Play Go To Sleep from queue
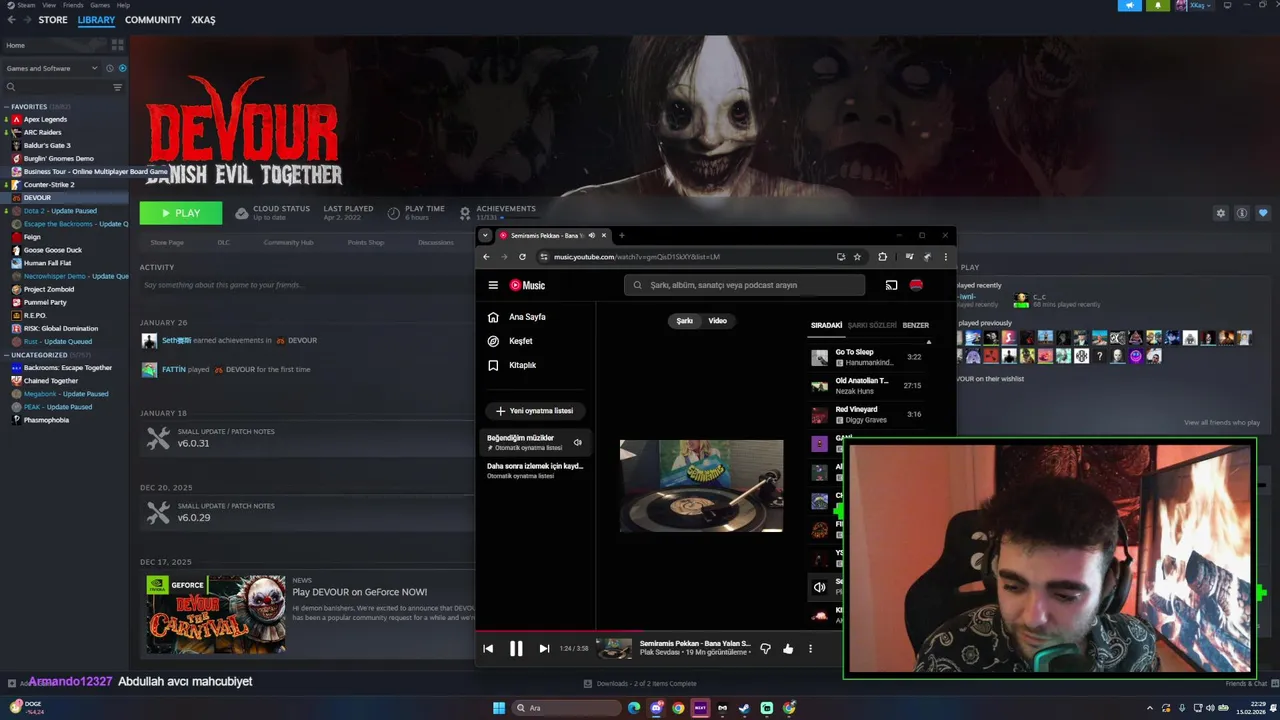 868,357
